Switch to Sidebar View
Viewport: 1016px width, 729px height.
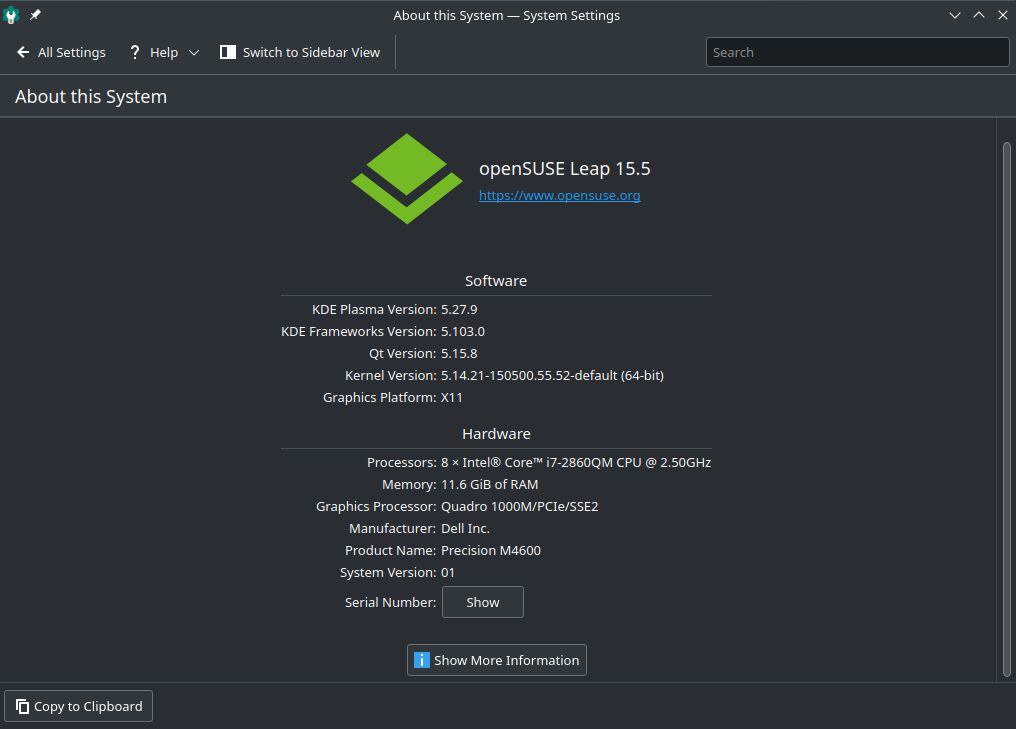pos(300,52)
